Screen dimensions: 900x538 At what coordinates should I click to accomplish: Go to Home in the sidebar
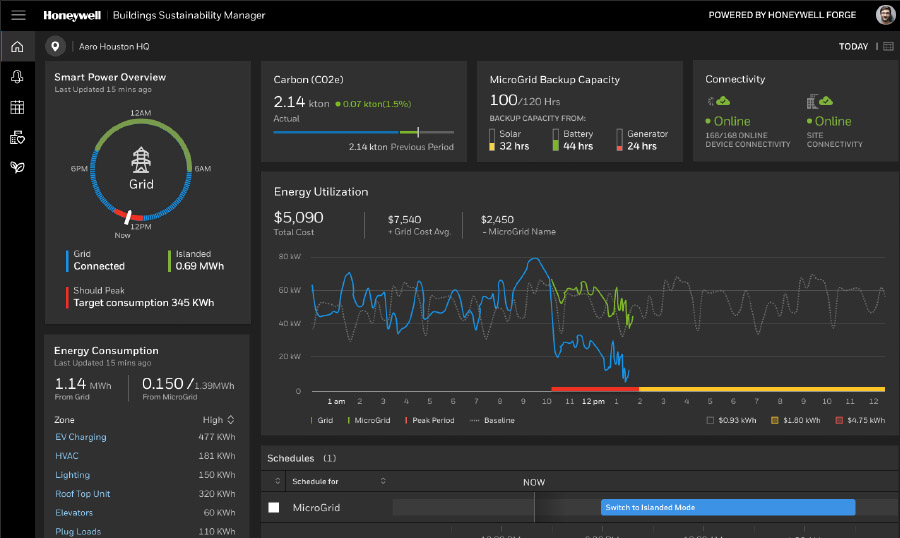[x=17, y=47]
